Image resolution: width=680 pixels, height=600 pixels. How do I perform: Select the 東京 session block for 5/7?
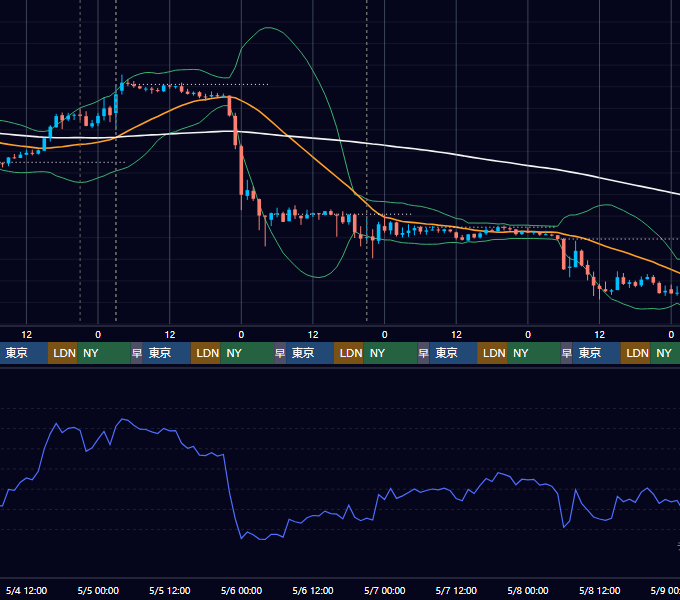click(453, 353)
